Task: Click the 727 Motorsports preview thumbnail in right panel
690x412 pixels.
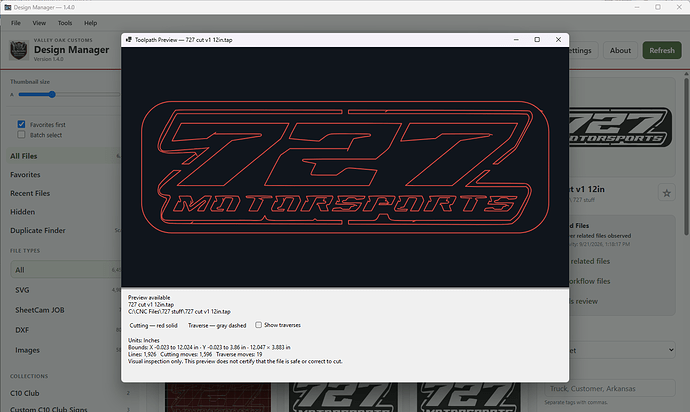Action: (620, 128)
